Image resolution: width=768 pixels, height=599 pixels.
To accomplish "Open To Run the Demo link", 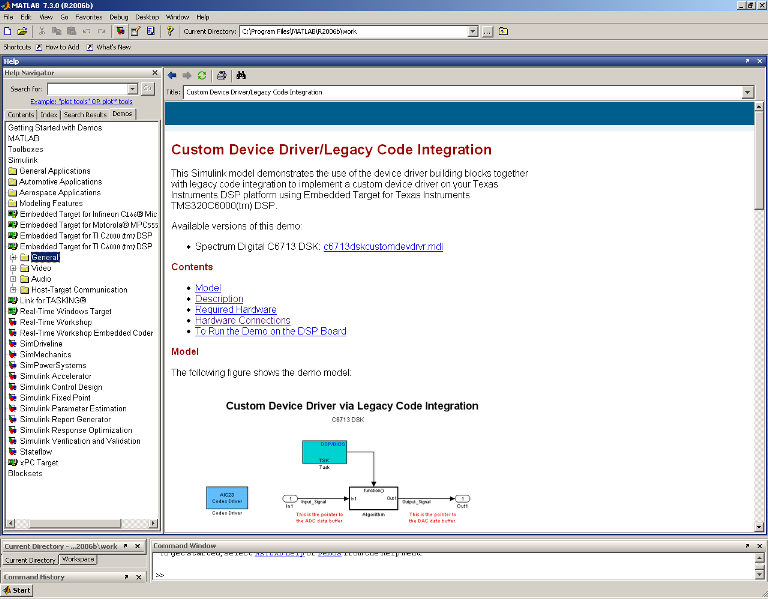I will point(270,331).
